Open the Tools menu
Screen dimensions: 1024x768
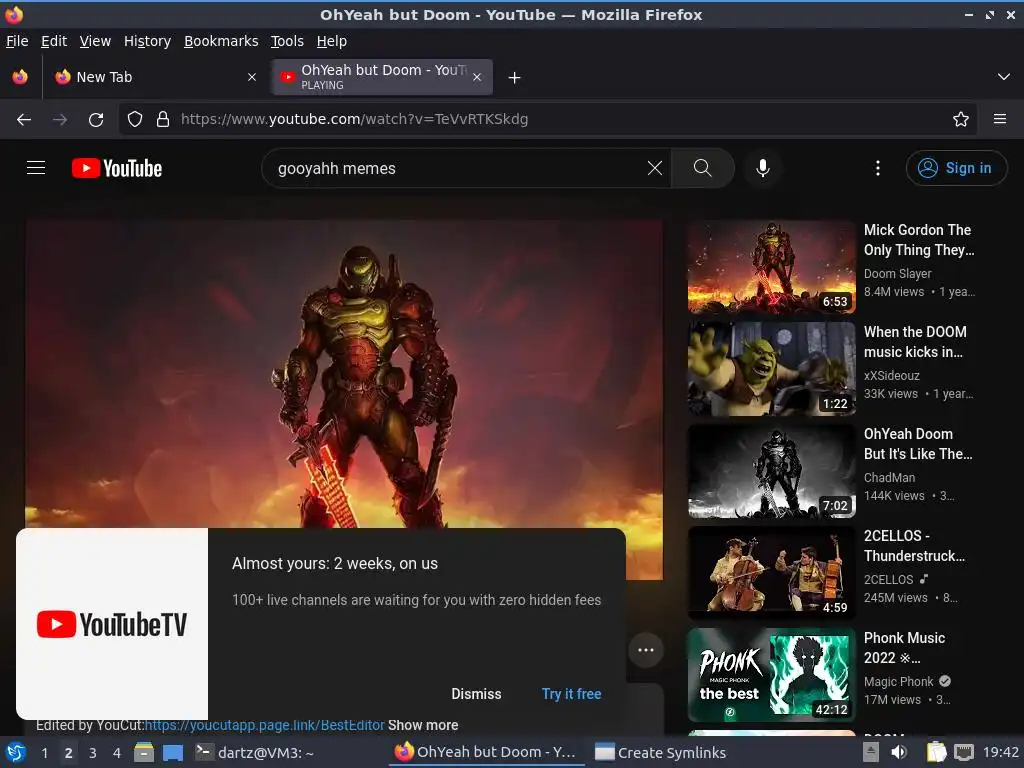pos(287,41)
